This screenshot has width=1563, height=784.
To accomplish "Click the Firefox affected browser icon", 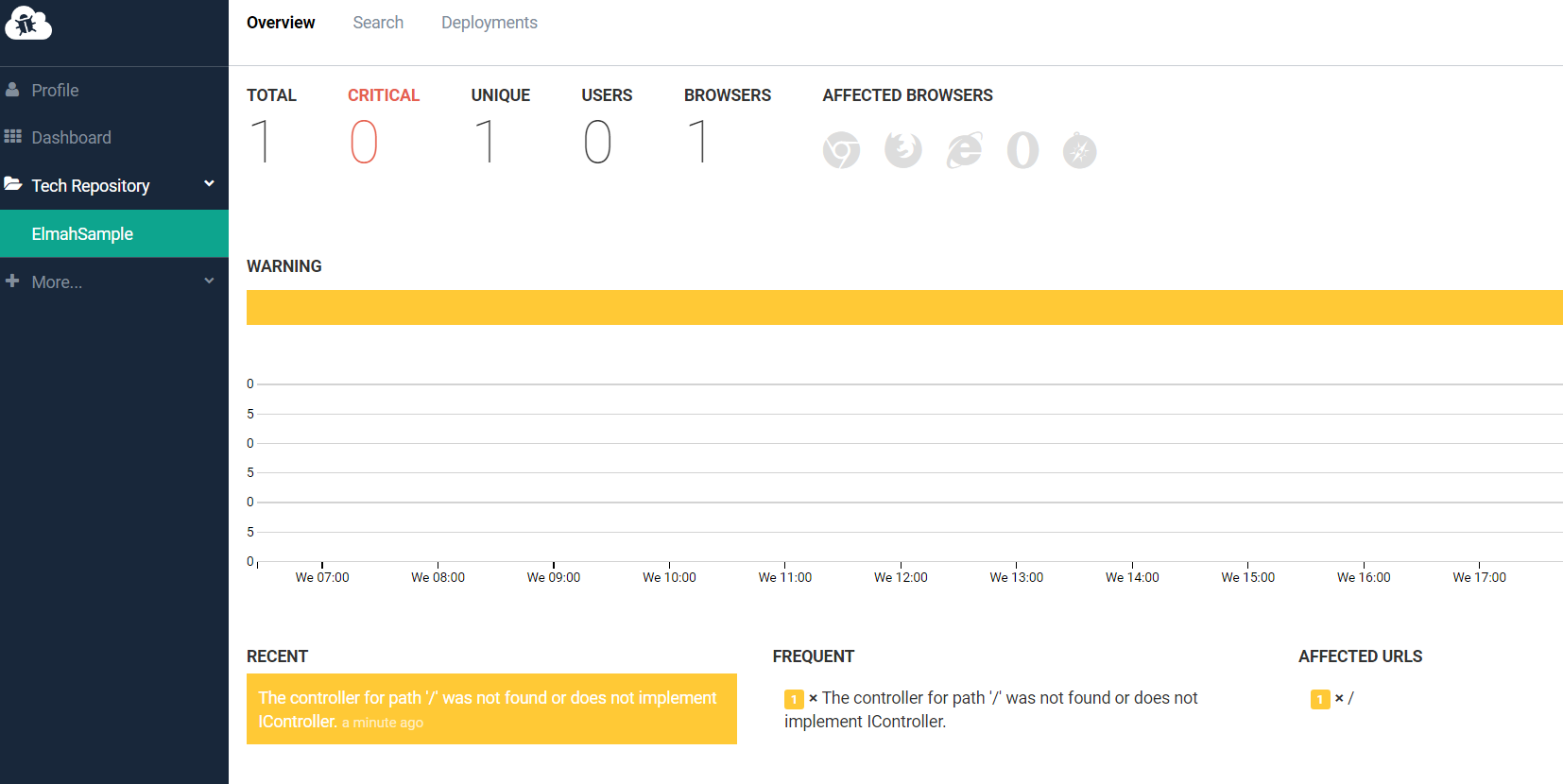I will [902, 149].
